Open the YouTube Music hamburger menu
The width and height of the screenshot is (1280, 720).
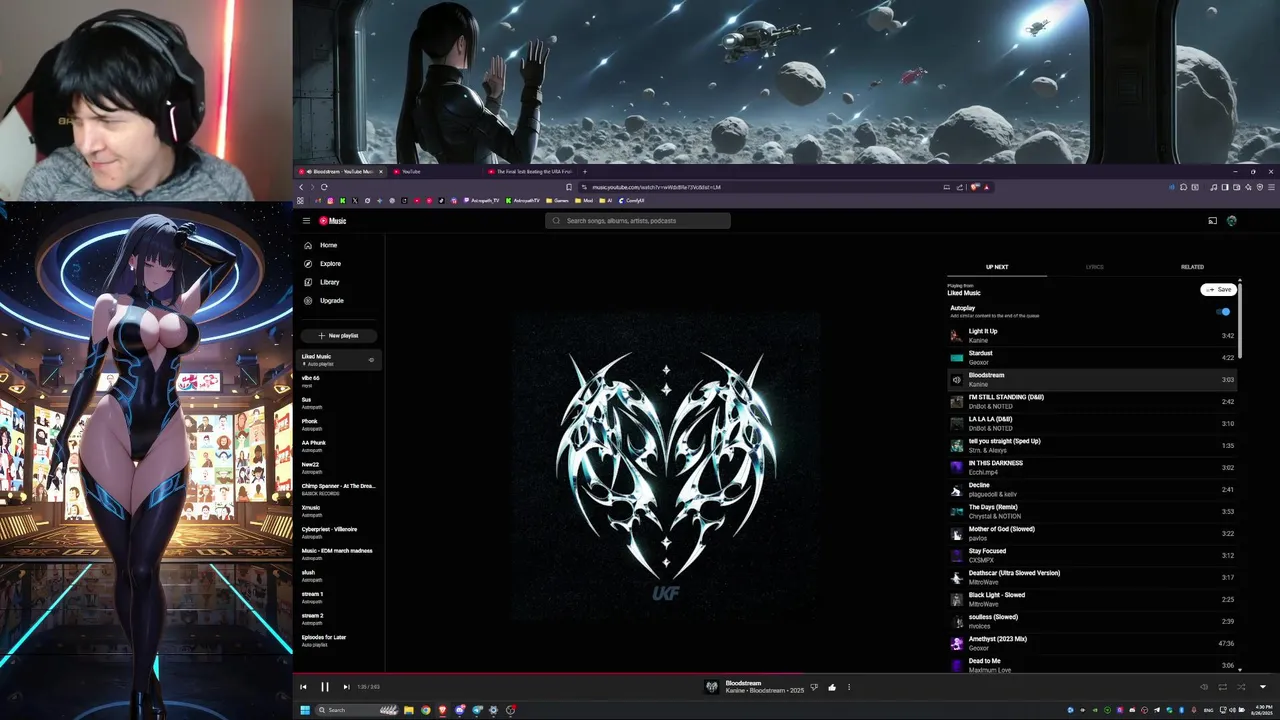pos(306,221)
